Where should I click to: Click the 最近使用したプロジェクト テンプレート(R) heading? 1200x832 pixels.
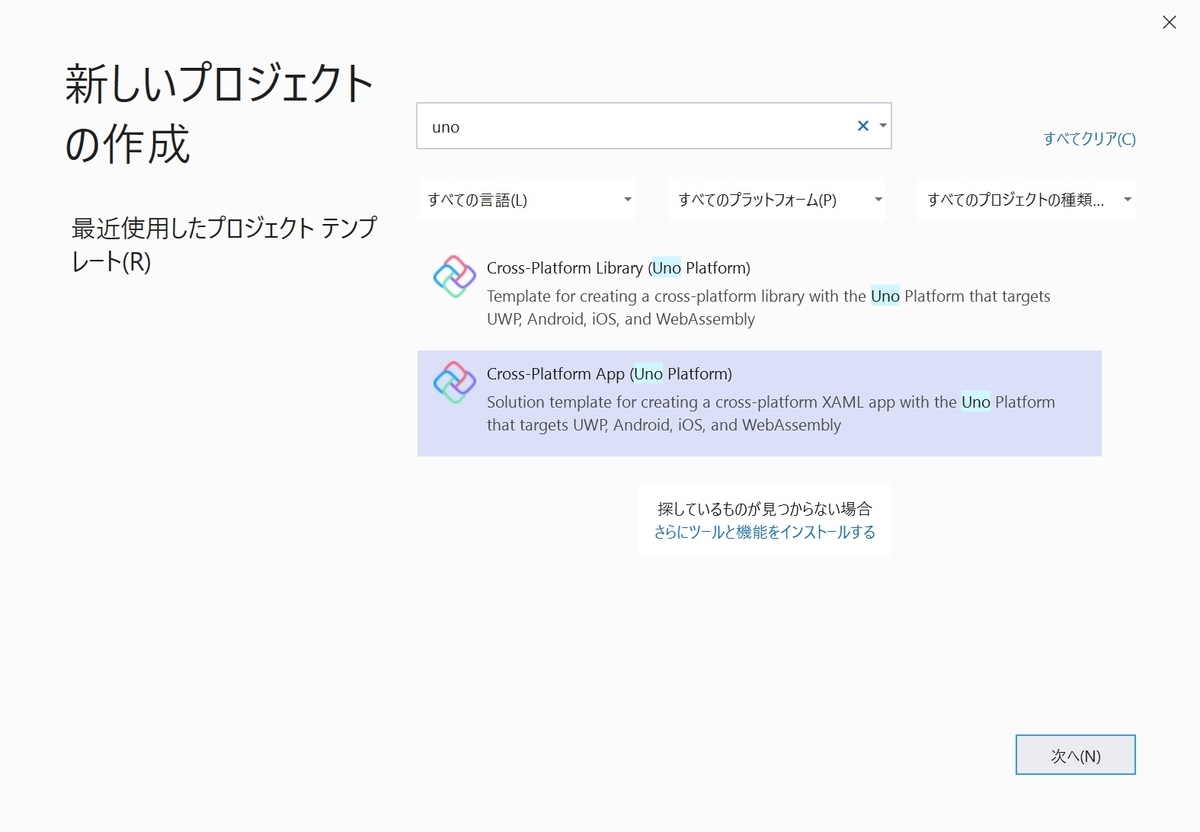tap(224, 246)
